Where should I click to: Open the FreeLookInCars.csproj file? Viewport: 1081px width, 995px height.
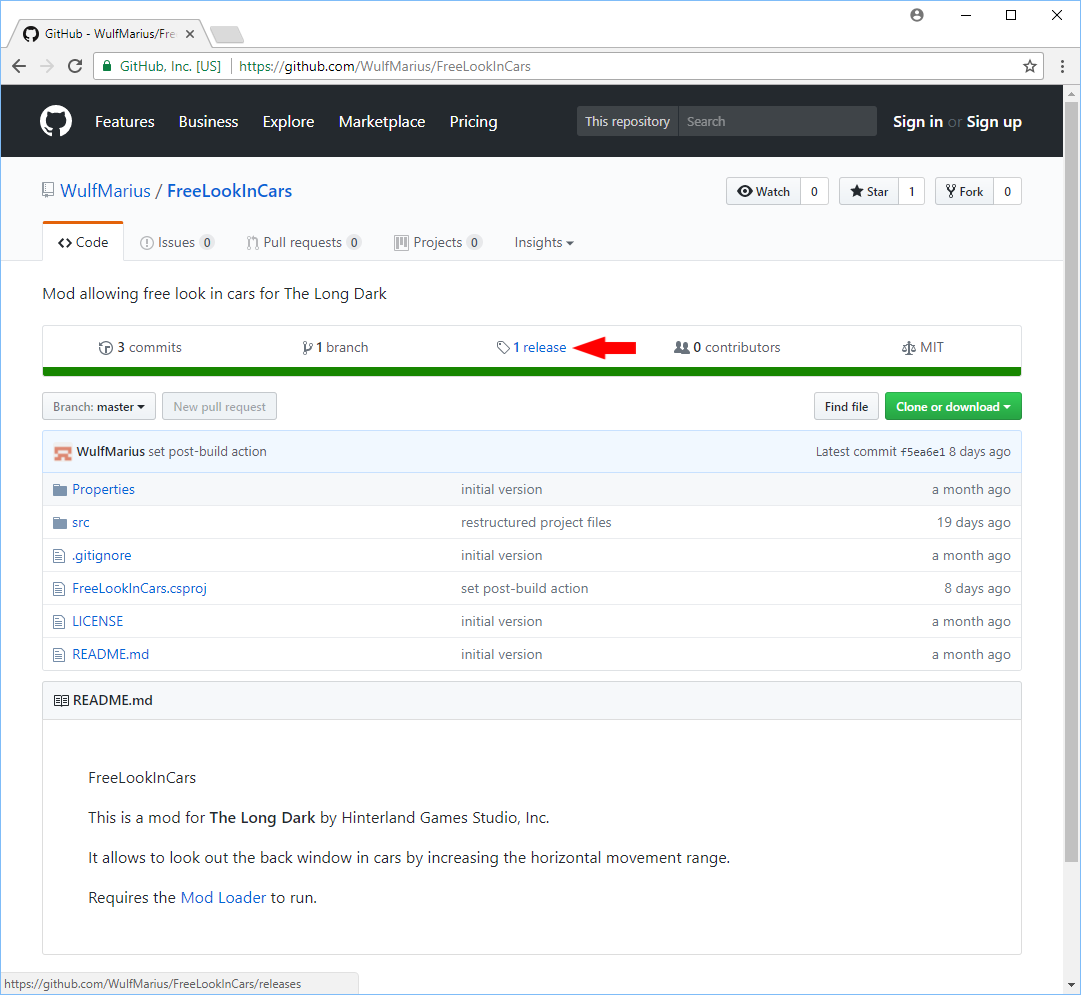click(139, 589)
